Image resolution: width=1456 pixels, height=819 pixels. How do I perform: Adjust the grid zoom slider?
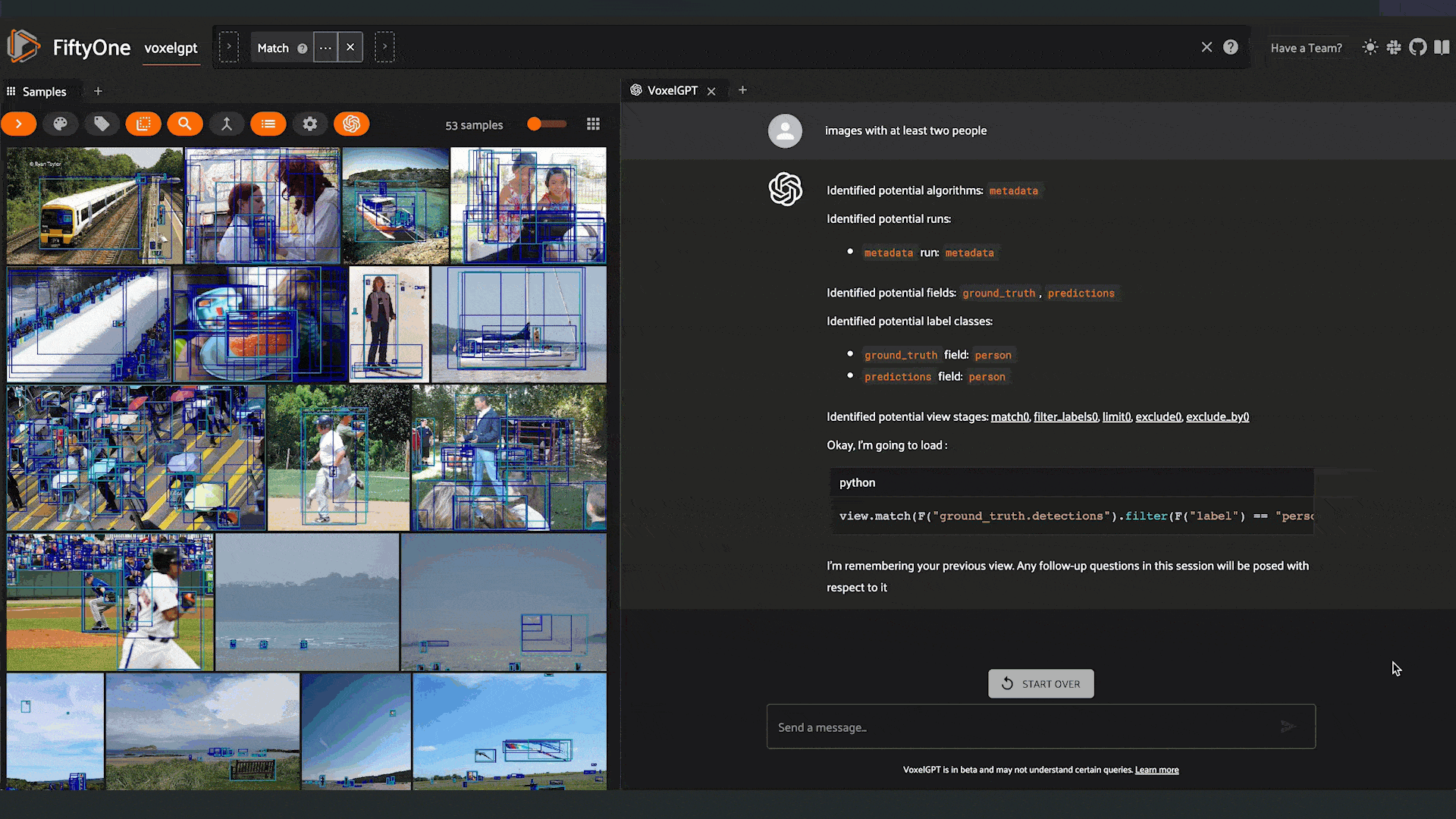[535, 124]
